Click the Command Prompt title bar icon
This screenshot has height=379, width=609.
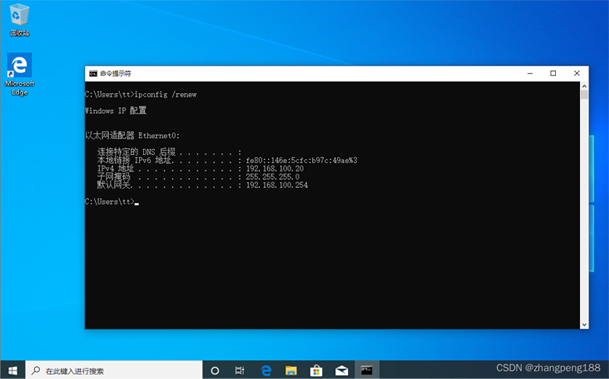93,73
